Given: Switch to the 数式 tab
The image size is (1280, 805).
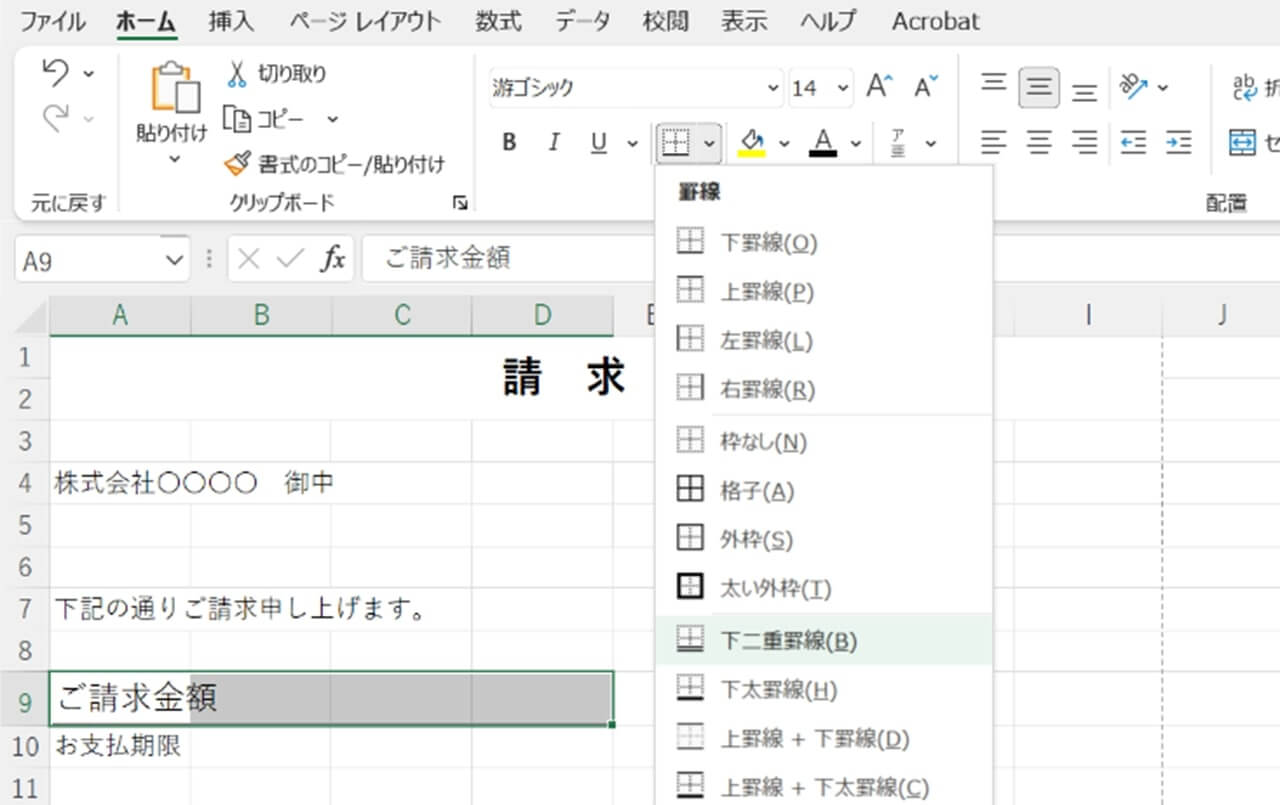Looking at the screenshot, I should pos(498,21).
